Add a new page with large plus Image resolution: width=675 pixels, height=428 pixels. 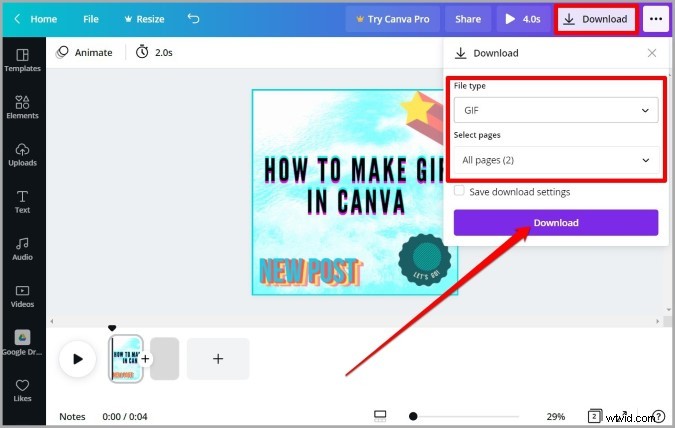[x=218, y=359]
